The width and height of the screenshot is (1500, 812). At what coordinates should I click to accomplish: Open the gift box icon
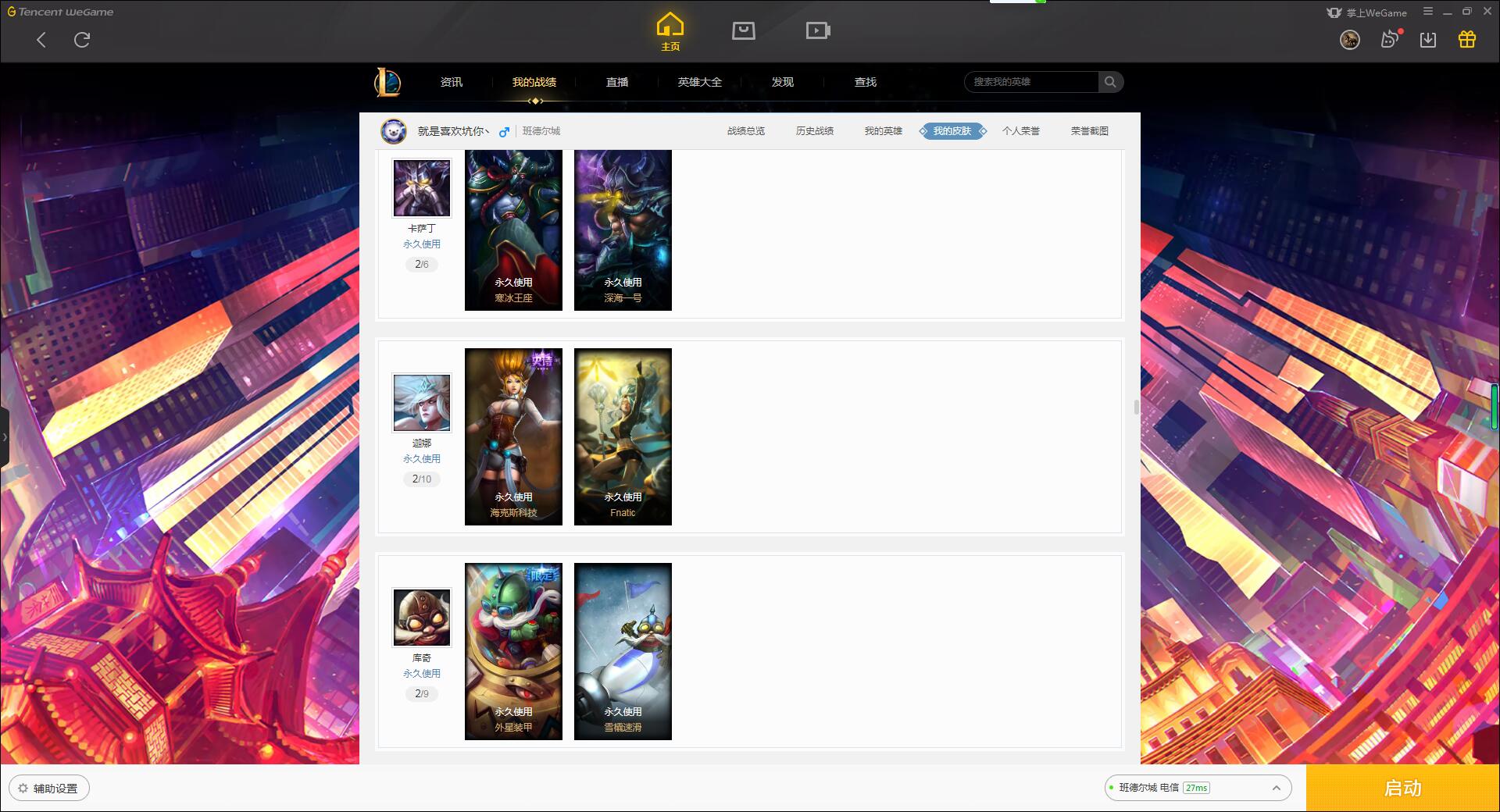[1467, 39]
